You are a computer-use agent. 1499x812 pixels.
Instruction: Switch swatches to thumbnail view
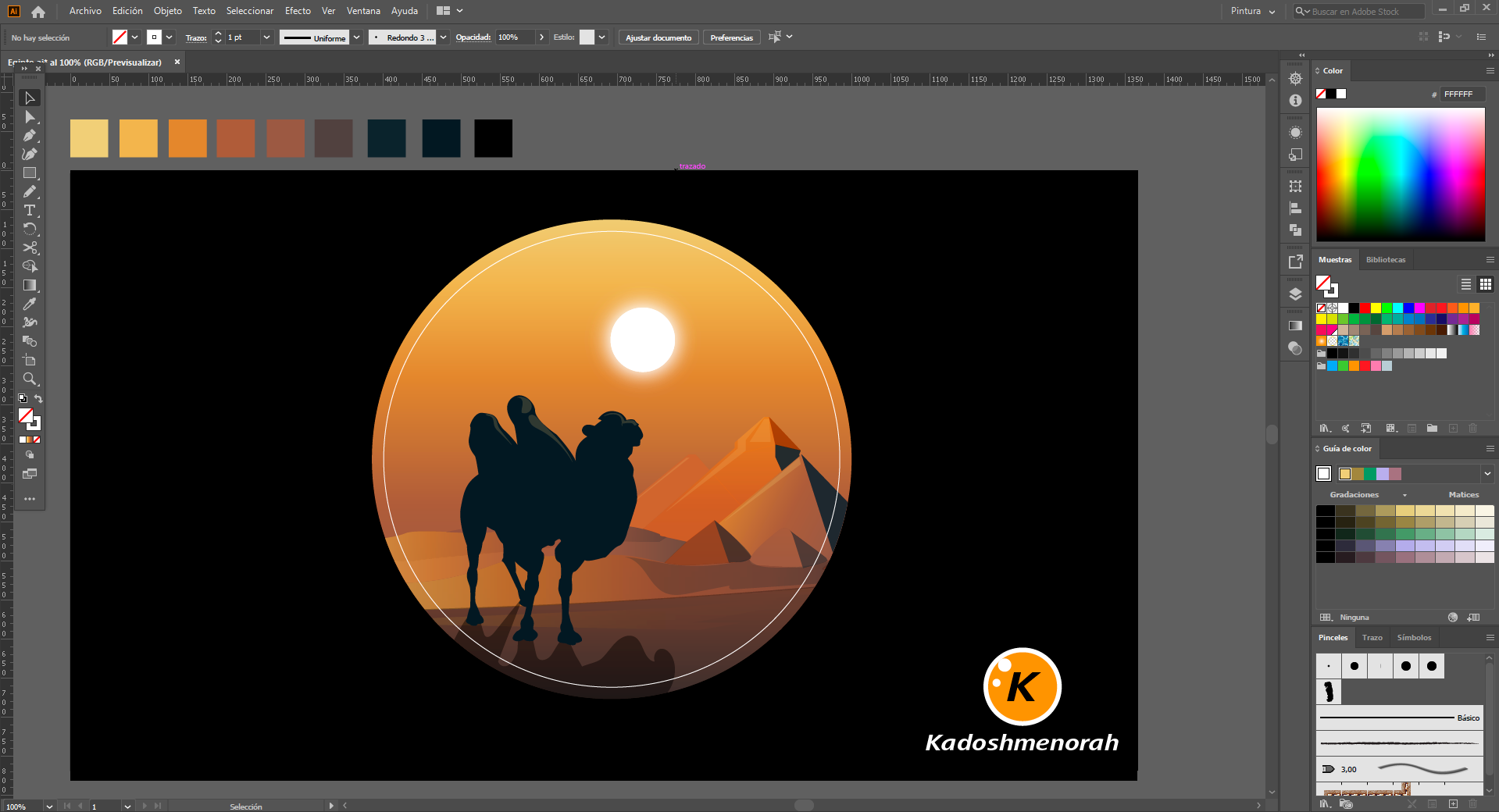pyautogui.click(x=1486, y=284)
